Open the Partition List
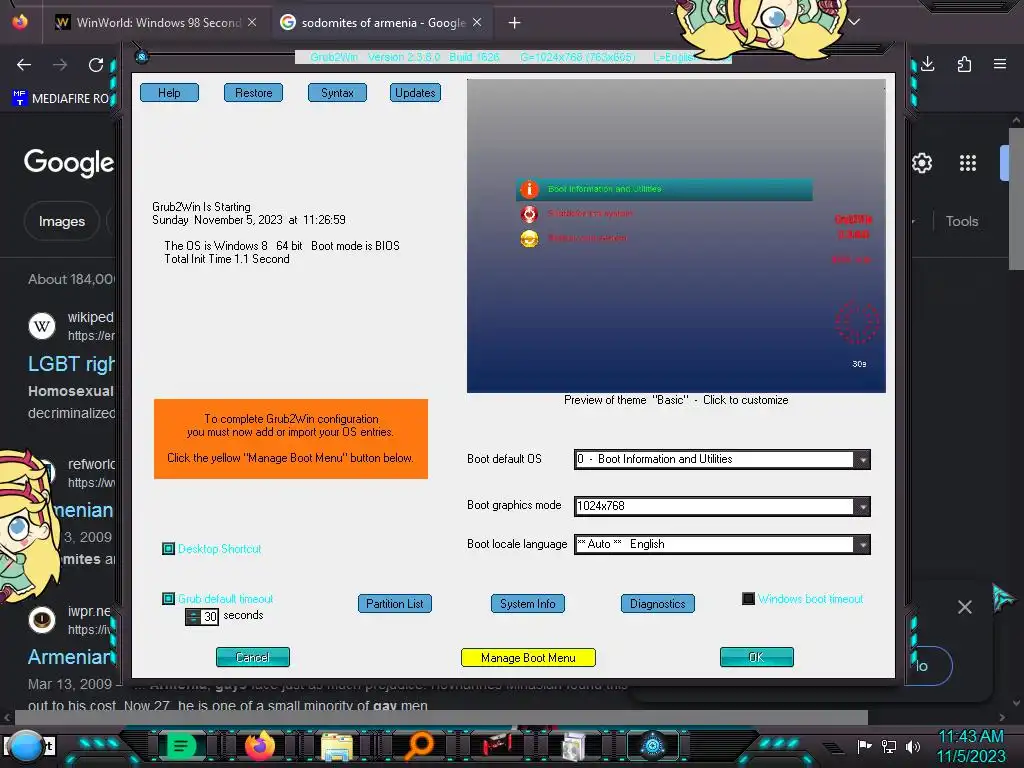Screen dimensions: 1024x768 pyautogui.click(x=394, y=603)
